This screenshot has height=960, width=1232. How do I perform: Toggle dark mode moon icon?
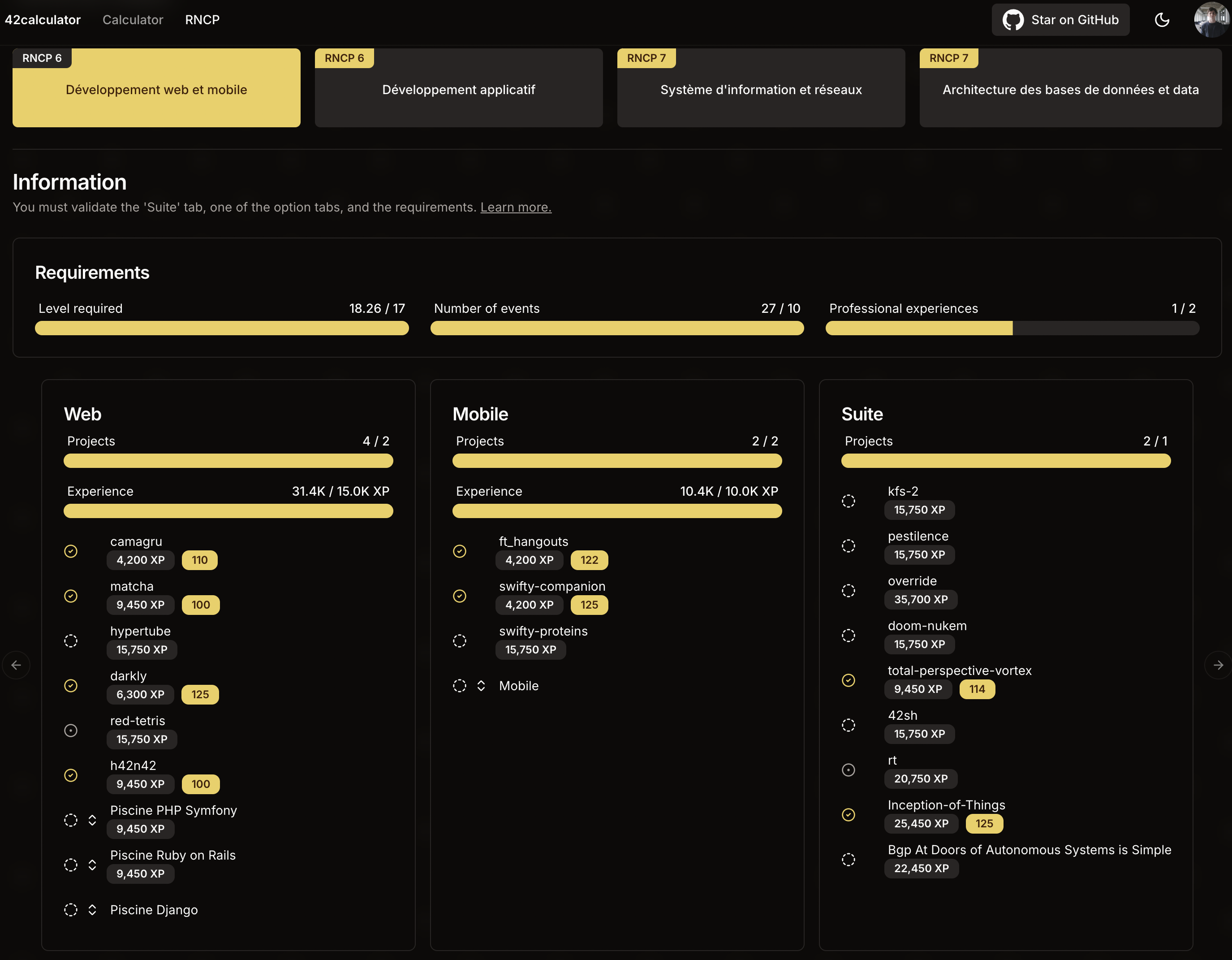1162,20
